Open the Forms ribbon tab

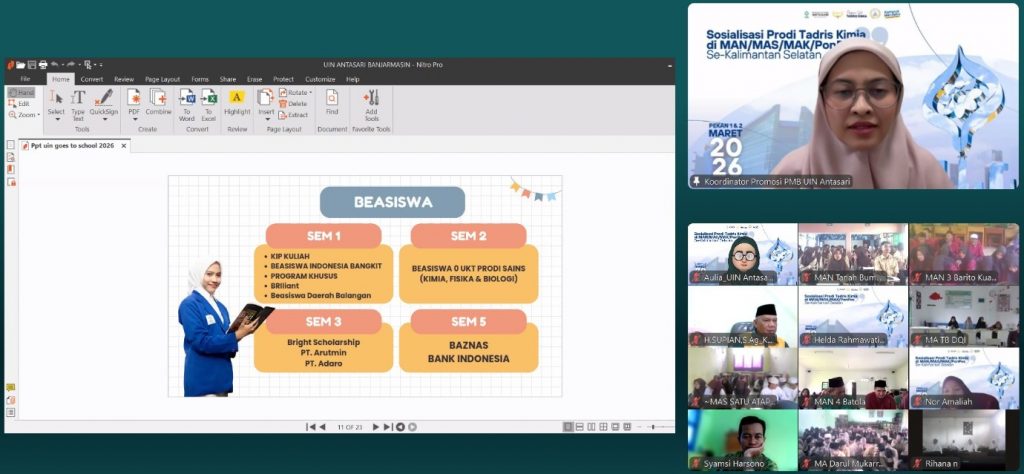coord(200,79)
